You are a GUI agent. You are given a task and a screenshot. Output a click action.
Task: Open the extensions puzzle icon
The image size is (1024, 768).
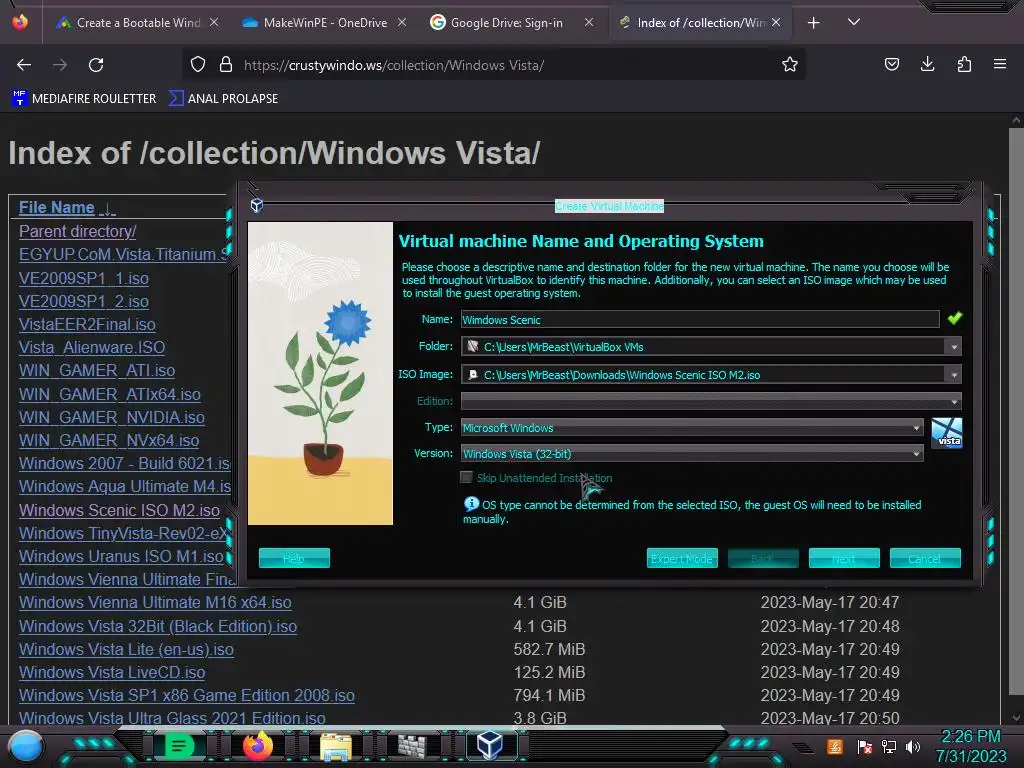tap(964, 64)
